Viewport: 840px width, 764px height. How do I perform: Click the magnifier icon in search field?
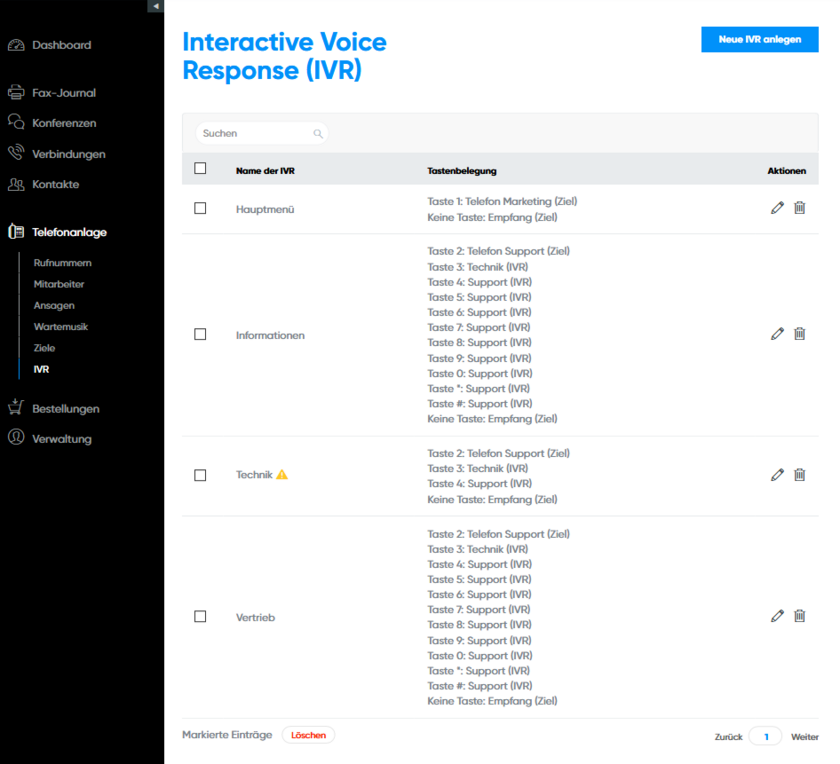pyautogui.click(x=318, y=133)
